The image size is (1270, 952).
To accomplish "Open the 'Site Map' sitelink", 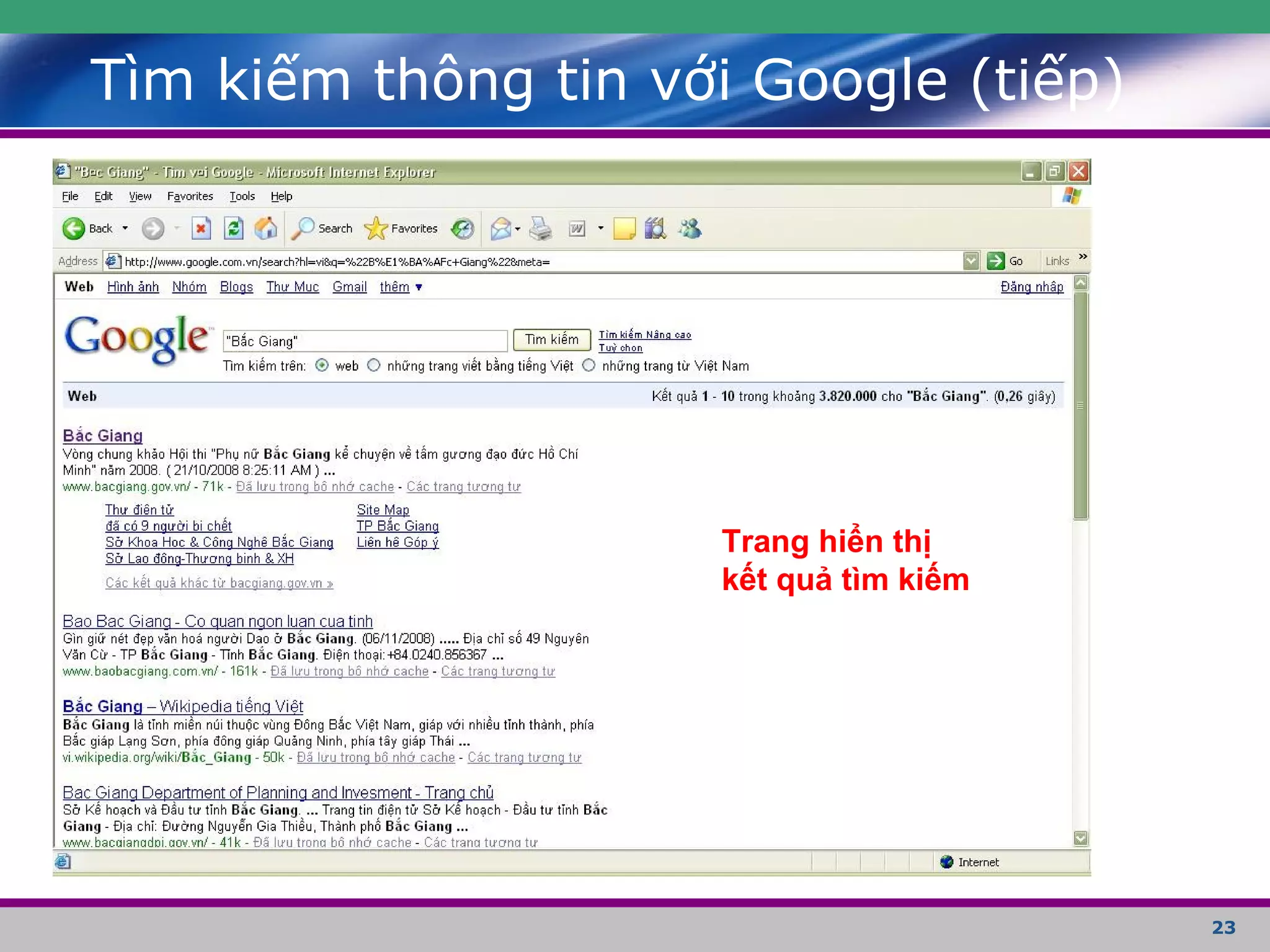I will coord(383,509).
